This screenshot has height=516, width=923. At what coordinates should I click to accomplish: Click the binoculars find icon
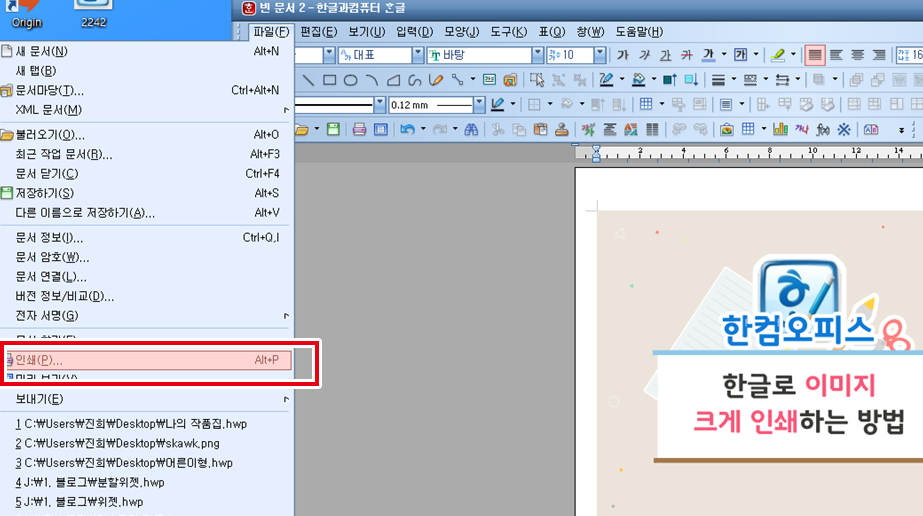pyautogui.click(x=471, y=129)
